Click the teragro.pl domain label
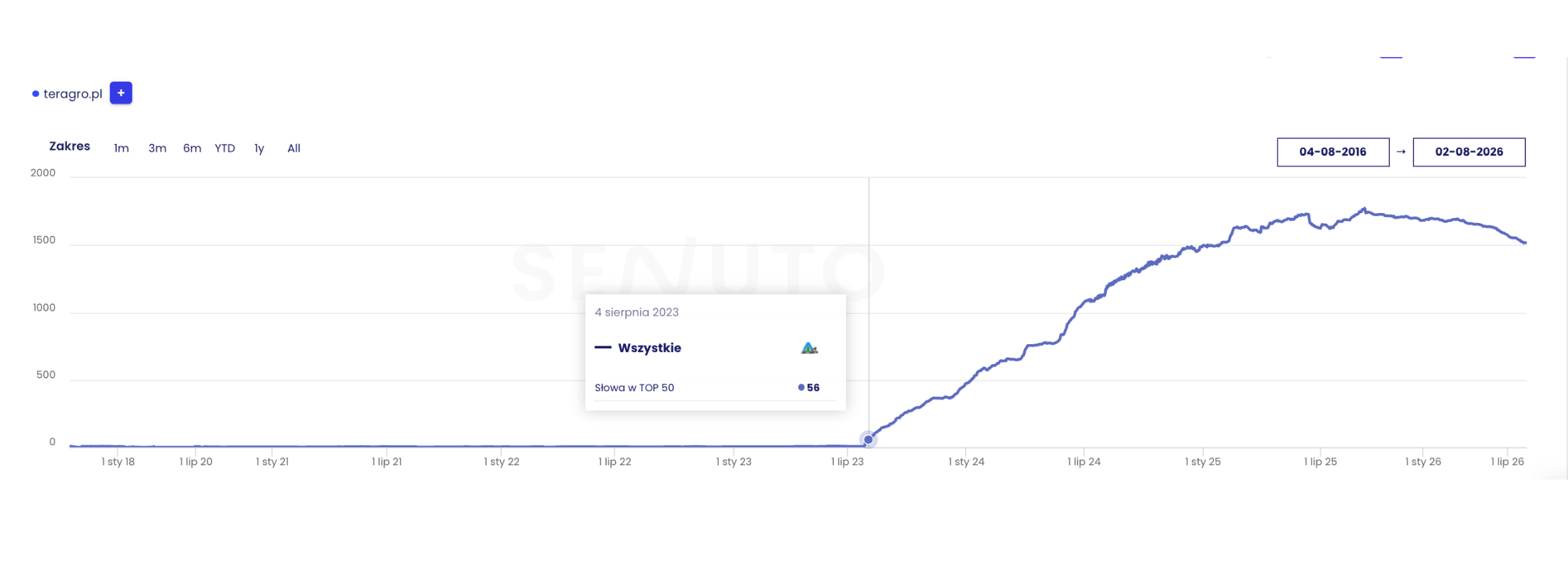 click(73, 94)
